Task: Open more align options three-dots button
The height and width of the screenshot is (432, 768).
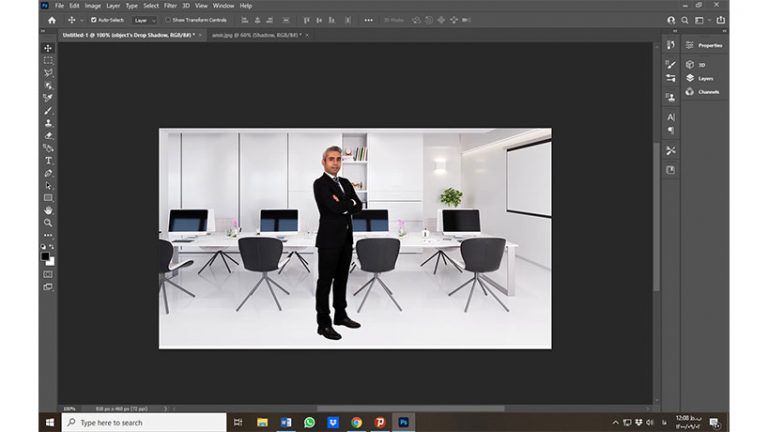Action: point(368,20)
